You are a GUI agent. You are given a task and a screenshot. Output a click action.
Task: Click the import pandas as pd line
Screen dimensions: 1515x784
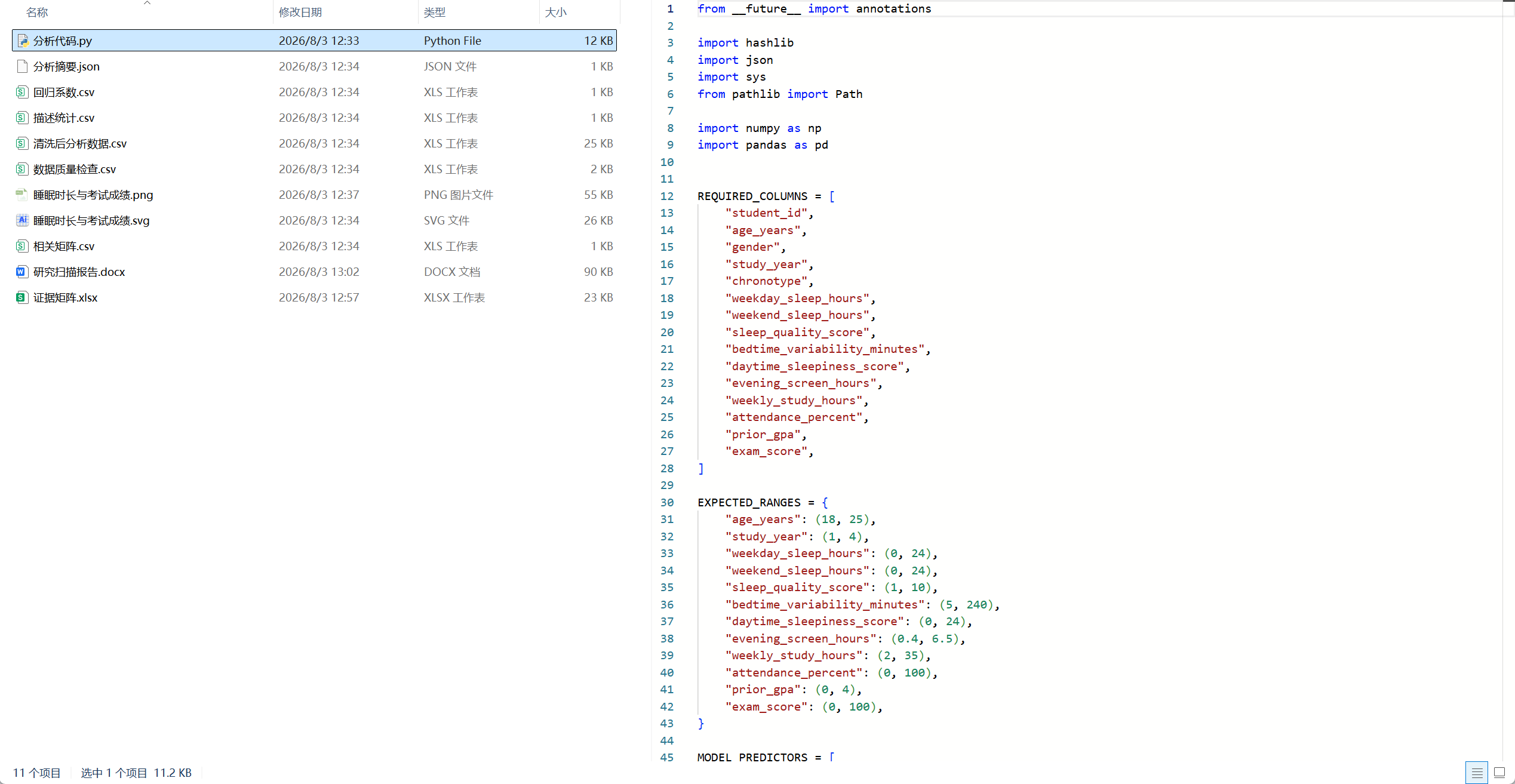(x=763, y=144)
